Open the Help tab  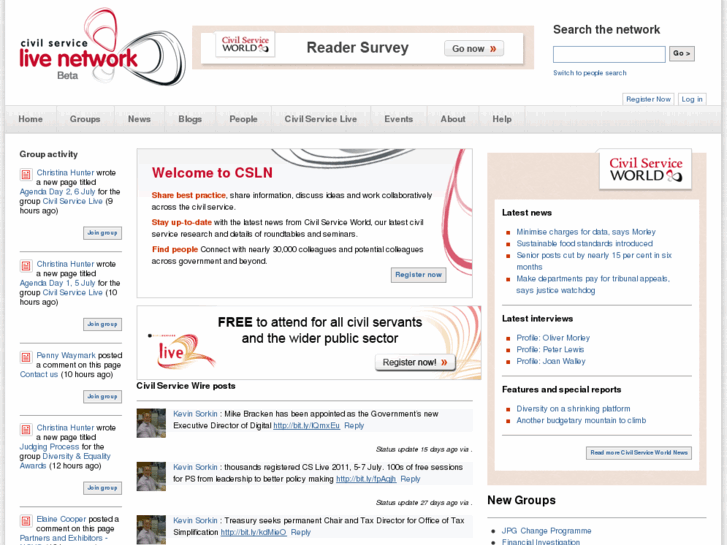502,119
